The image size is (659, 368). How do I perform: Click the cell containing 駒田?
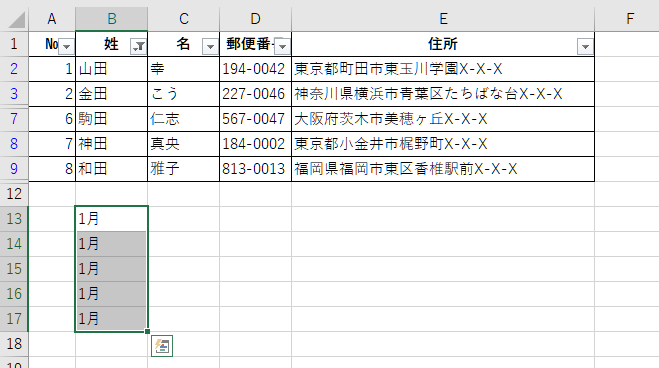click(111, 119)
